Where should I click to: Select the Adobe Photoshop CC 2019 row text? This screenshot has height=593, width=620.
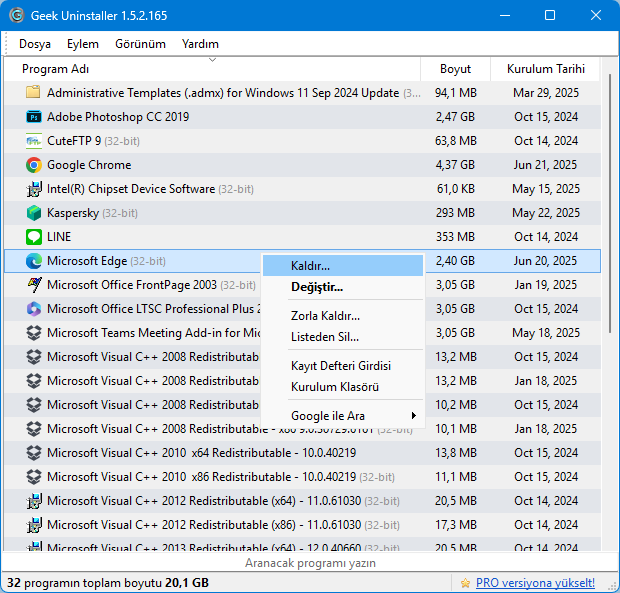[118, 117]
